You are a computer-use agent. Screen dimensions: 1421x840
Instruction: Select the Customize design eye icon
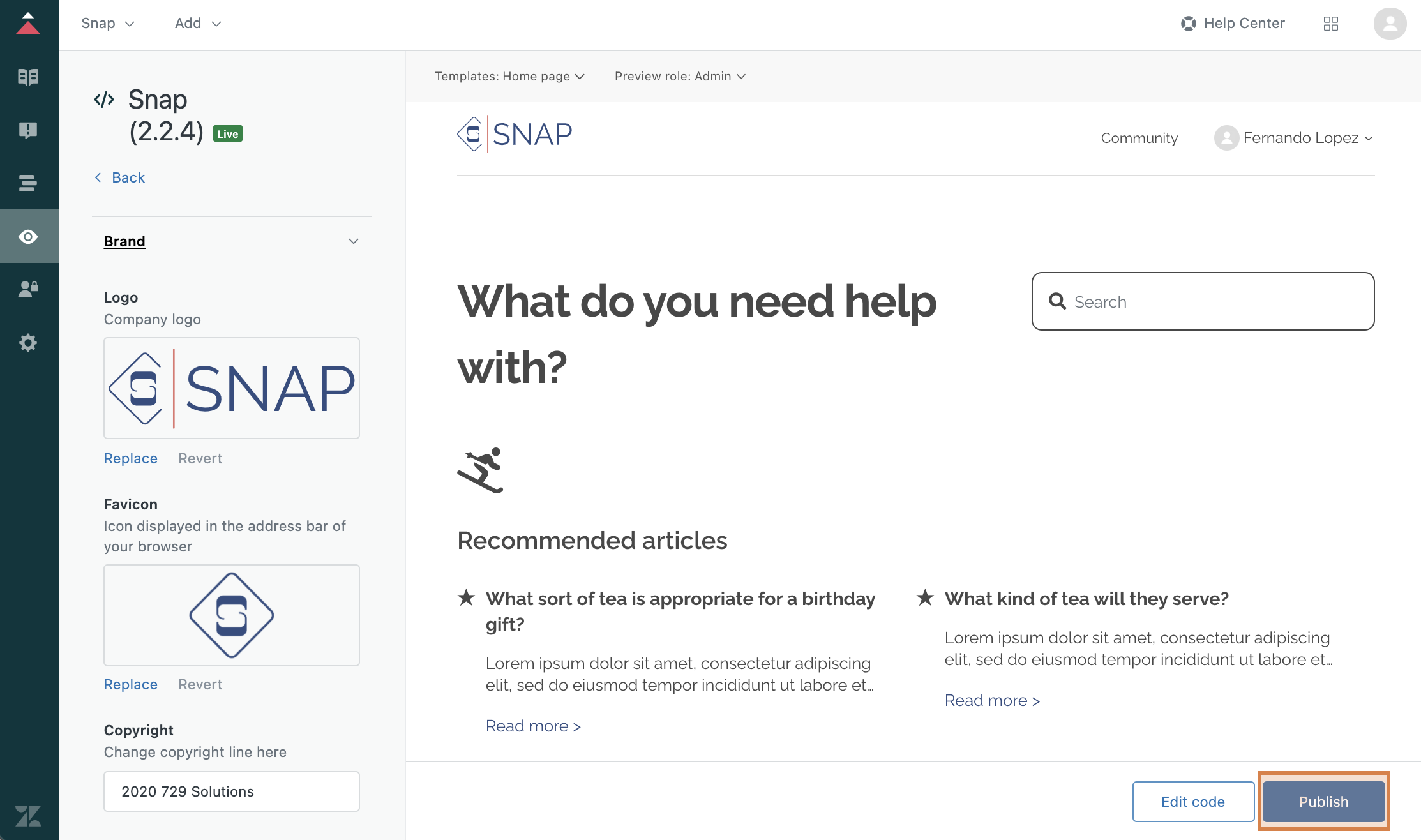tap(28, 237)
